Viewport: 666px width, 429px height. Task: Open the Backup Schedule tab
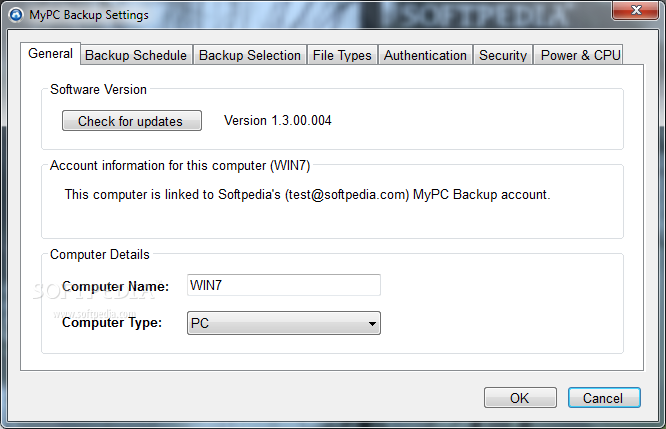[135, 55]
